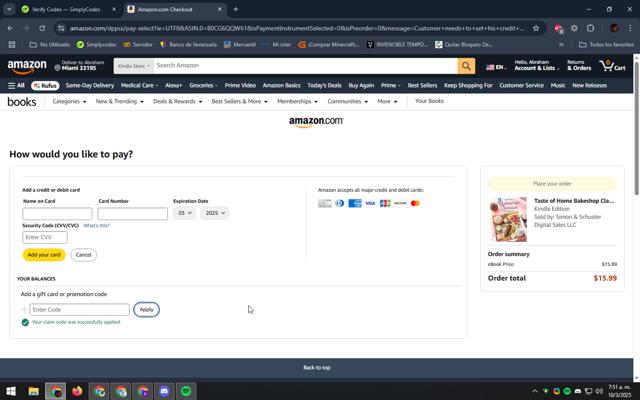Image resolution: width=640 pixels, height=400 pixels.
Task: Open a new browser tab
Action: [x=236, y=9]
